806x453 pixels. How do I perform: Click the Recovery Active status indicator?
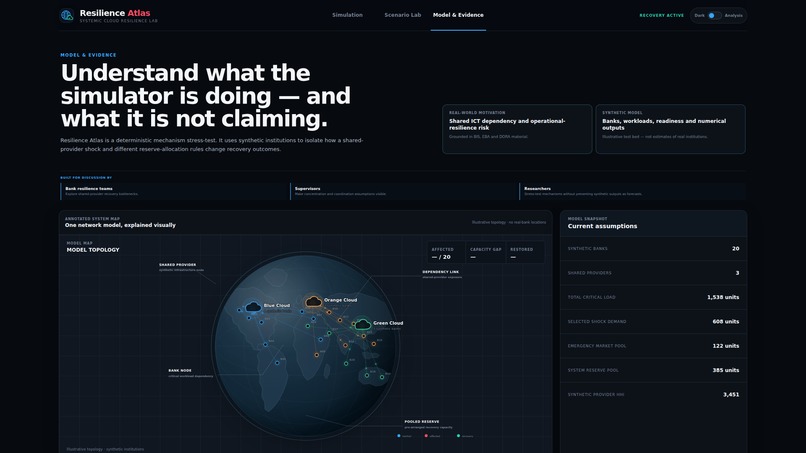pos(662,15)
